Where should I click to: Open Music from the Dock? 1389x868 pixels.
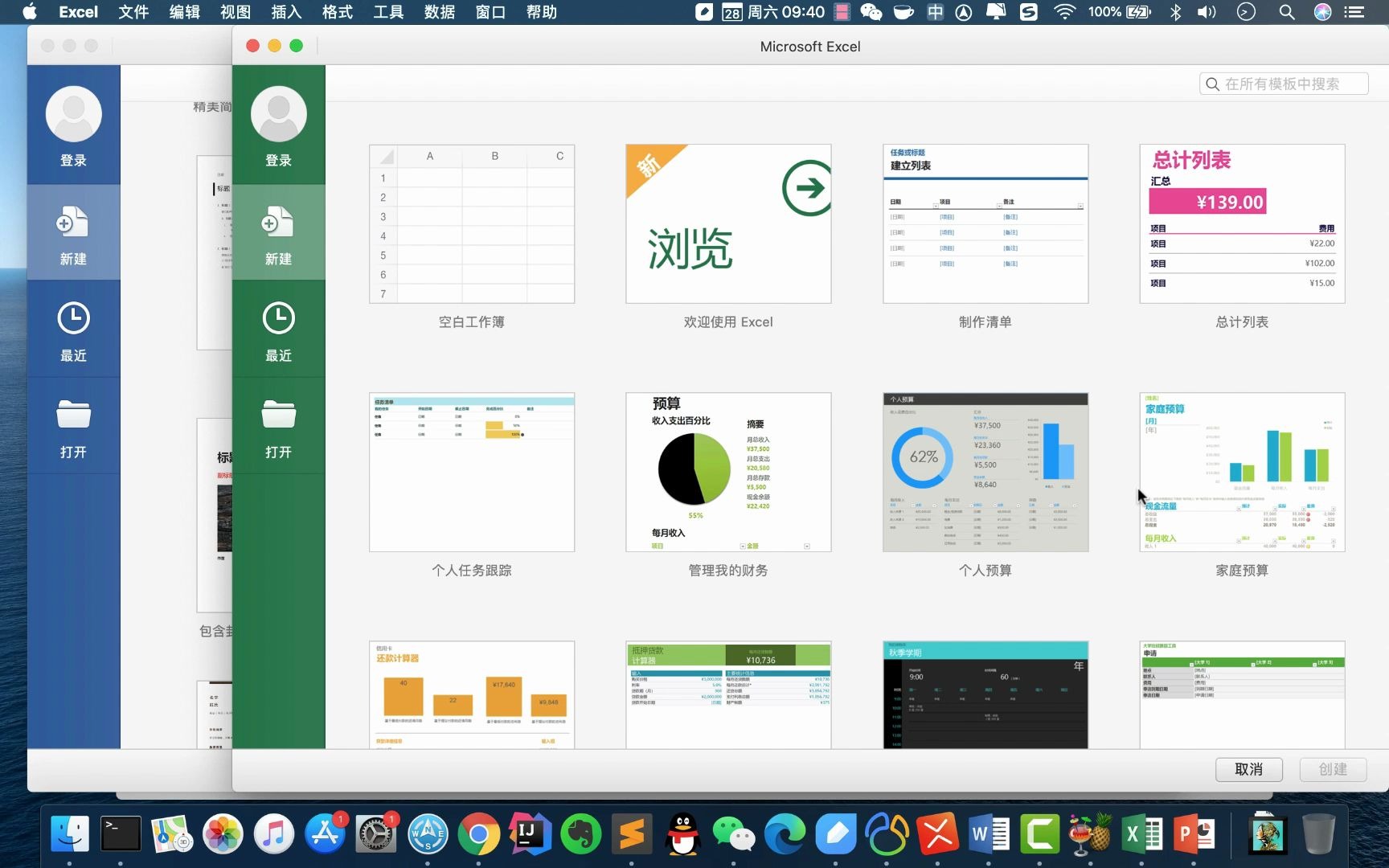pyautogui.click(x=274, y=834)
